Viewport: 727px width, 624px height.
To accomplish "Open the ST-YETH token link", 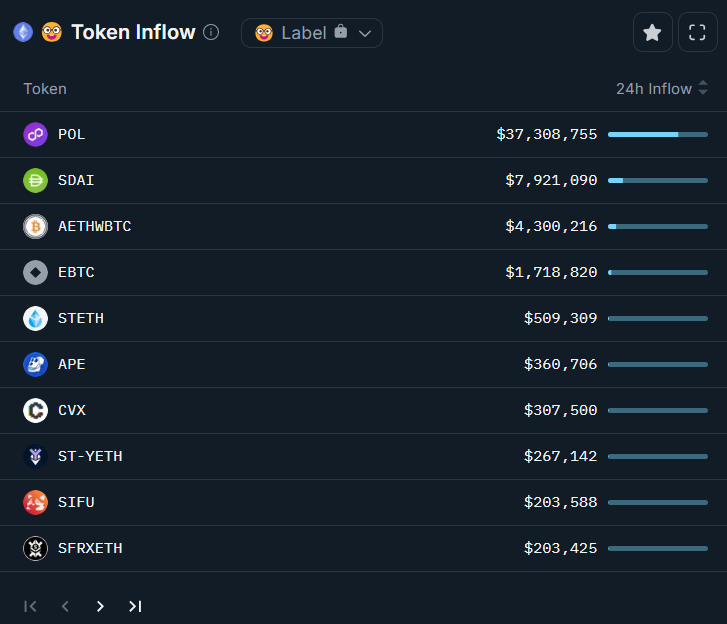I will (90, 456).
